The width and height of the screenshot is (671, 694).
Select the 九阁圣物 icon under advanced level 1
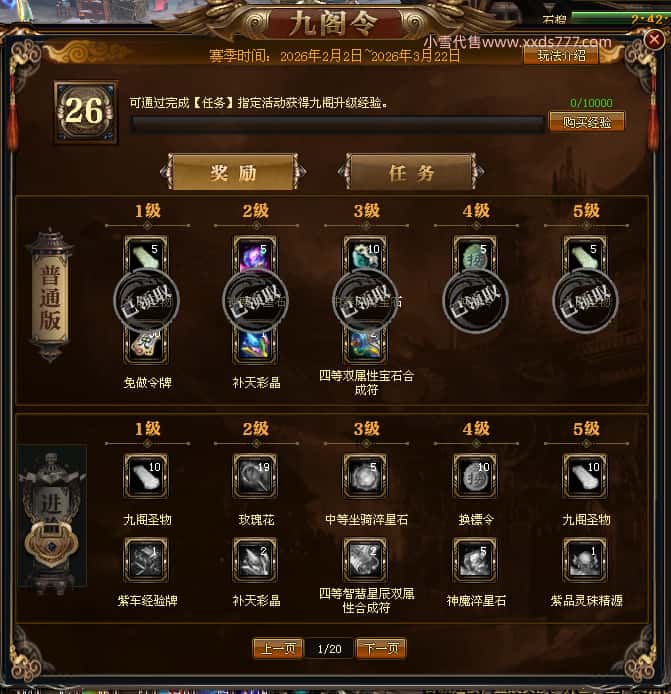click(146, 476)
